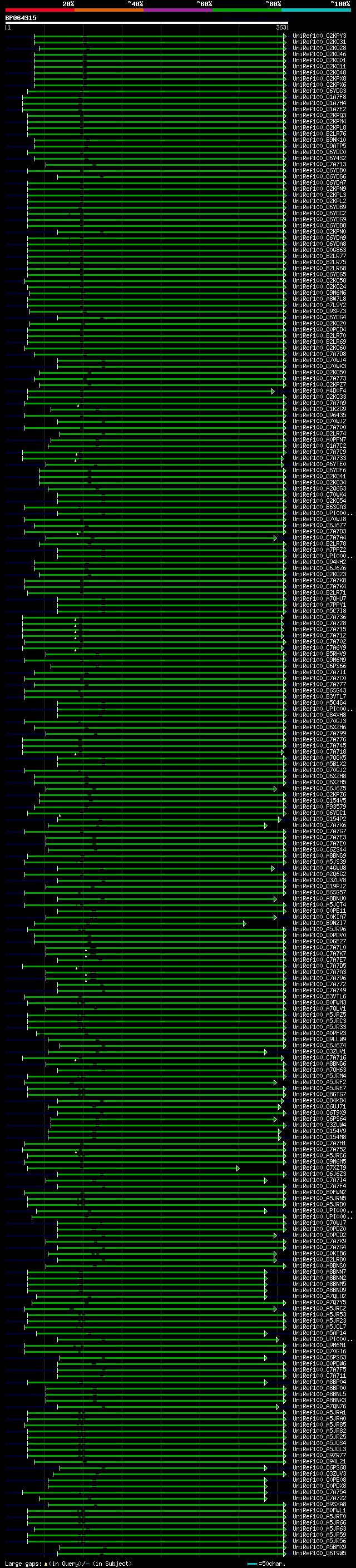Select the UniRef100_Q94L21 label
Screen dimensions: 356x1568
[x=319, y=1461]
